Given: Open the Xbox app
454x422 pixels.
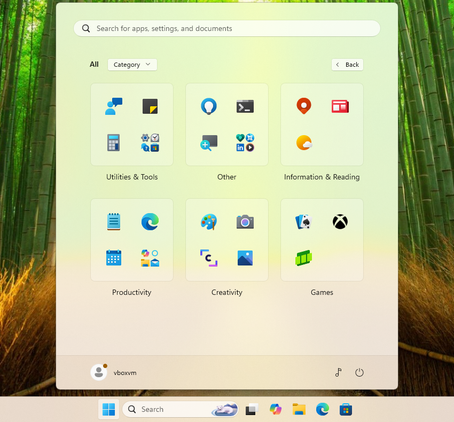Looking at the screenshot, I should 340,222.
